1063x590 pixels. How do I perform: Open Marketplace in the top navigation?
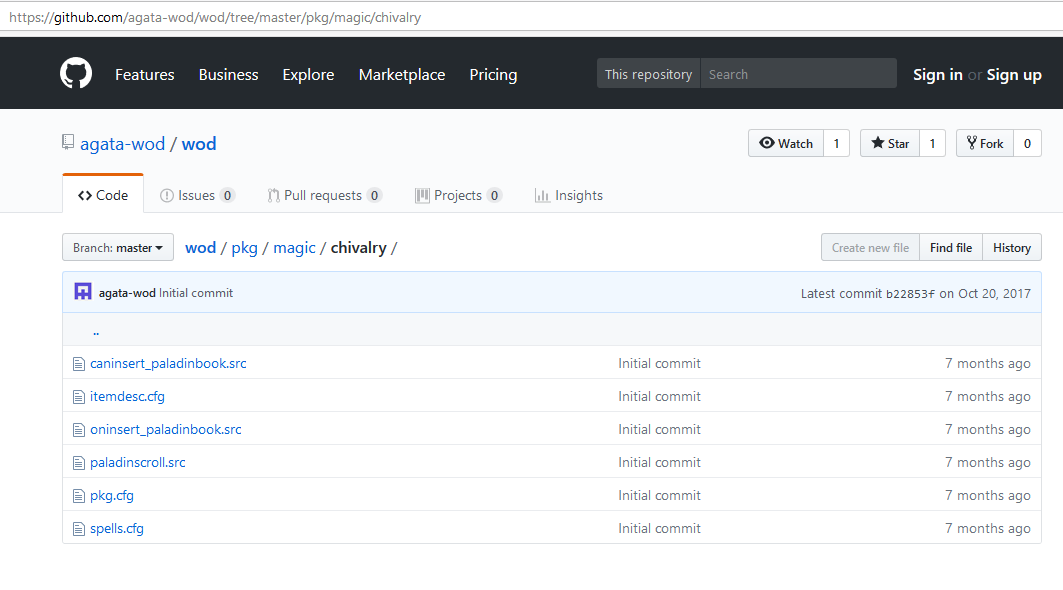(x=402, y=75)
